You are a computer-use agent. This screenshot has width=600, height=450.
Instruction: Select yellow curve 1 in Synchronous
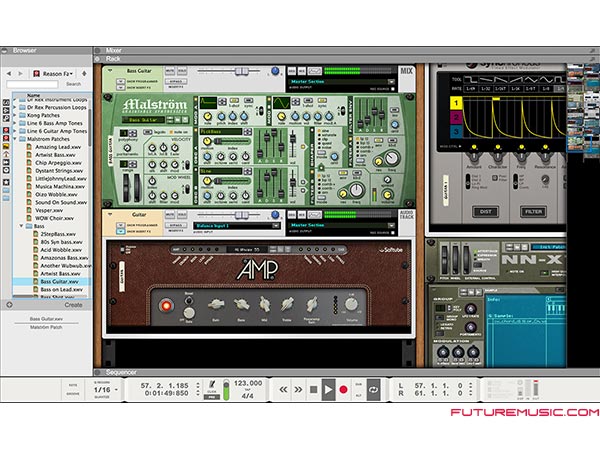click(x=456, y=103)
